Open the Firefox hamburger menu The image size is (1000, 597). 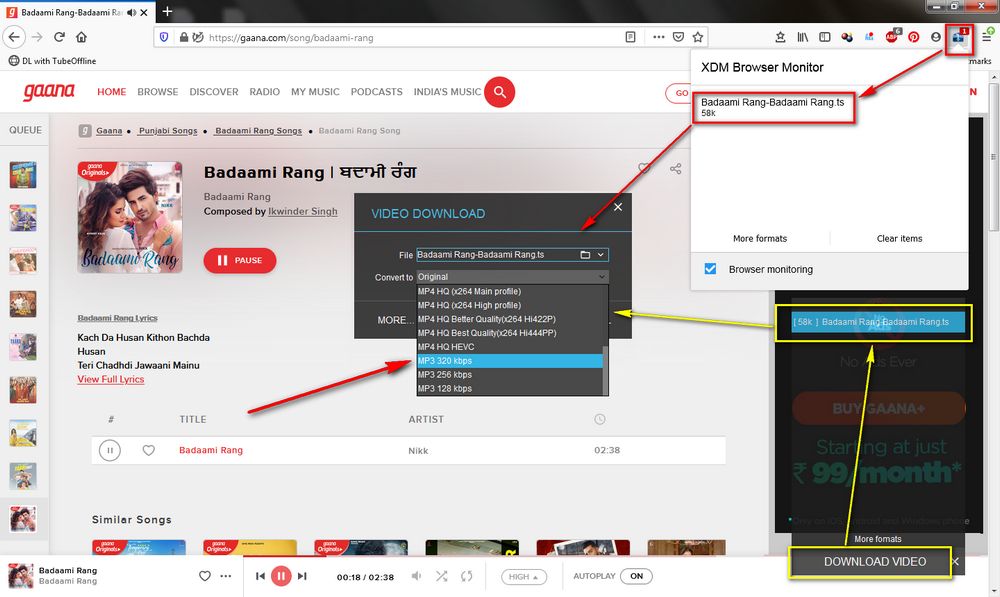point(987,37)
